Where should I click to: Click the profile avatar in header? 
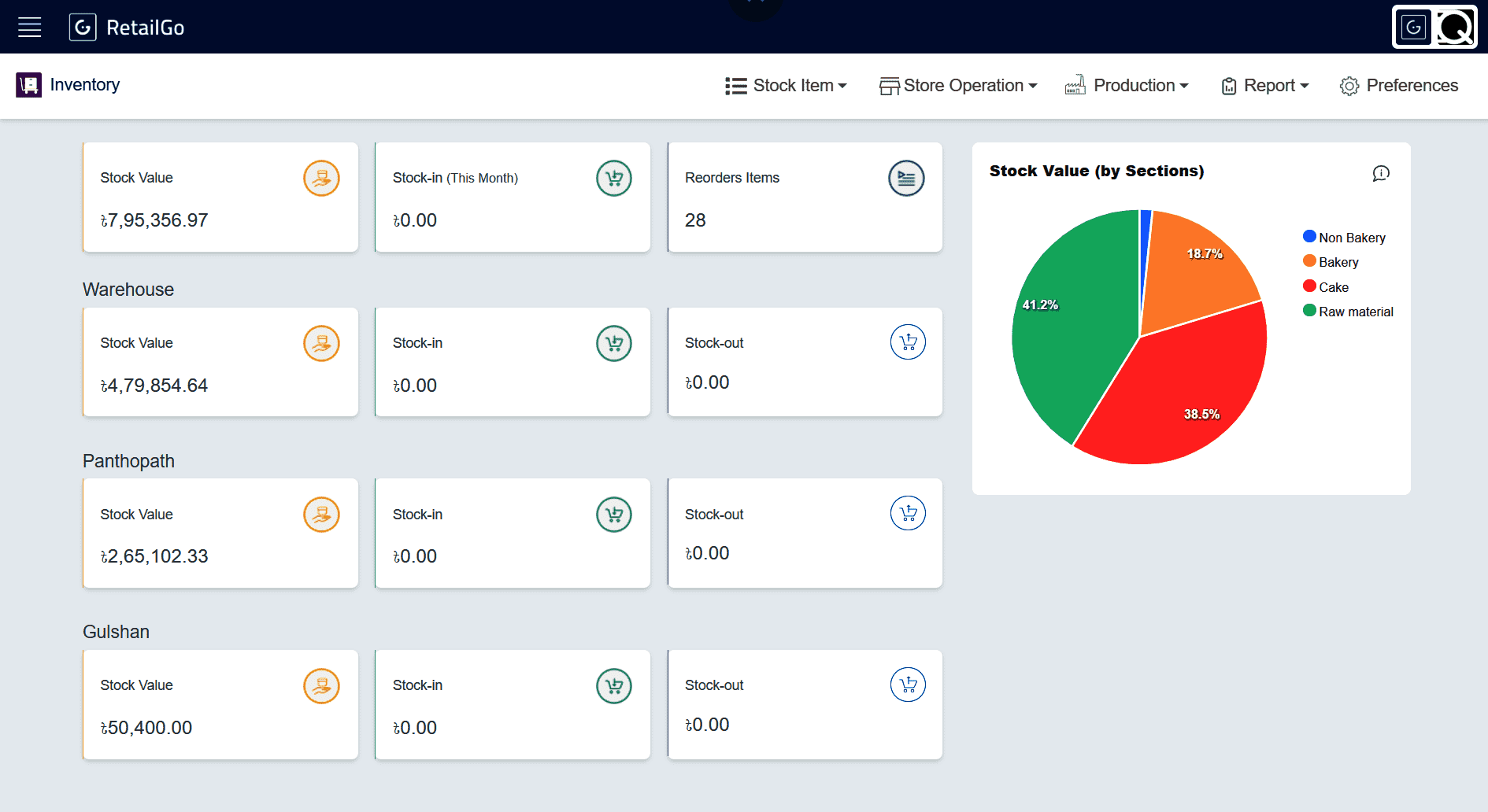click(1434, 28)
